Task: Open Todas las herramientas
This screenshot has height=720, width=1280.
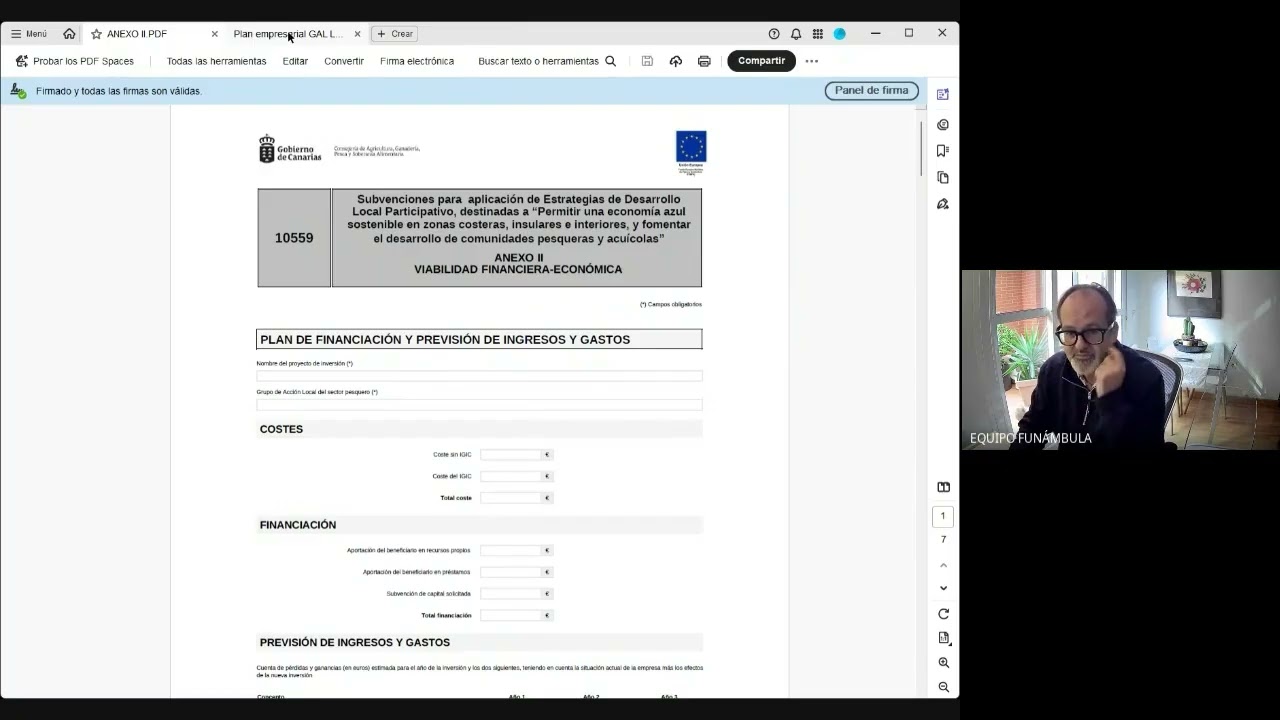Action: click(216, 61)
